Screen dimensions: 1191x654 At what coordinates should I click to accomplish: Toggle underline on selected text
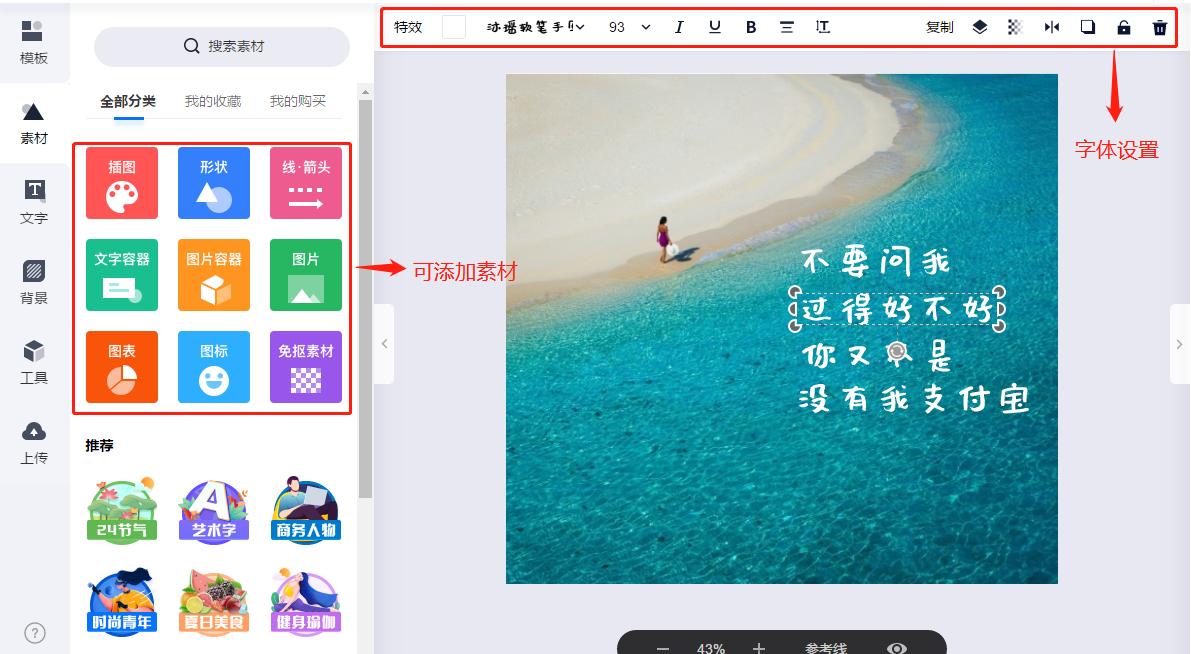[x=715, y=27]
